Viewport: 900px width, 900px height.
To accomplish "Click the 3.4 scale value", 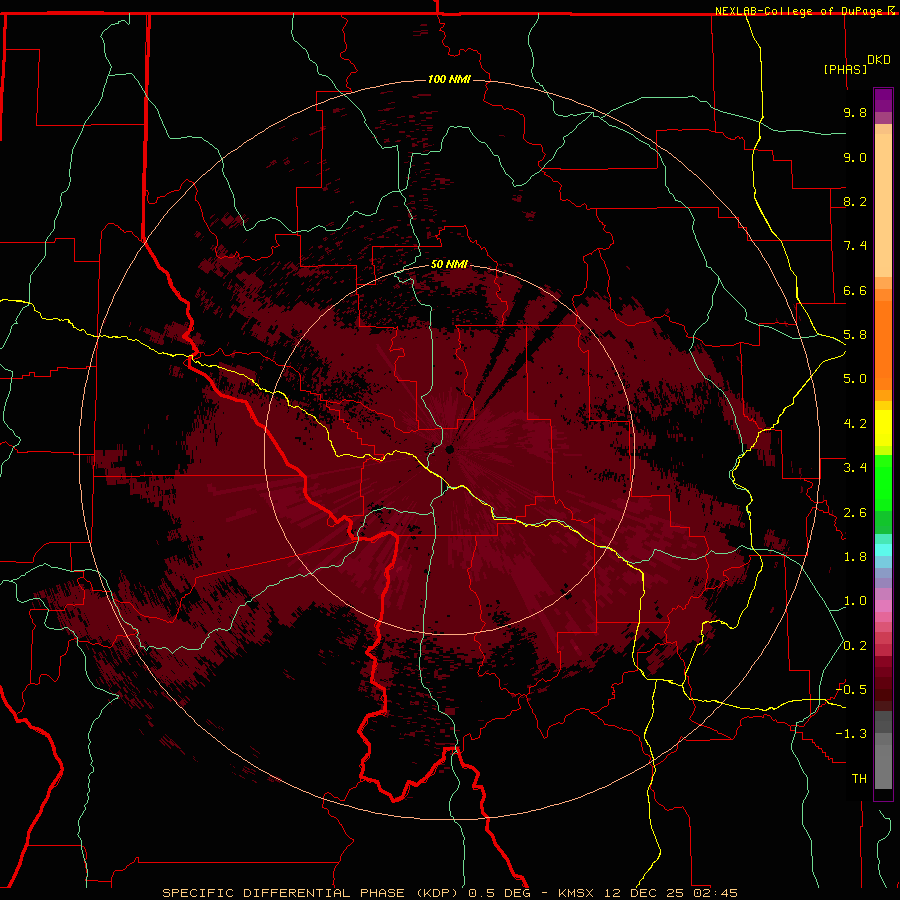I will pos(855,468).
